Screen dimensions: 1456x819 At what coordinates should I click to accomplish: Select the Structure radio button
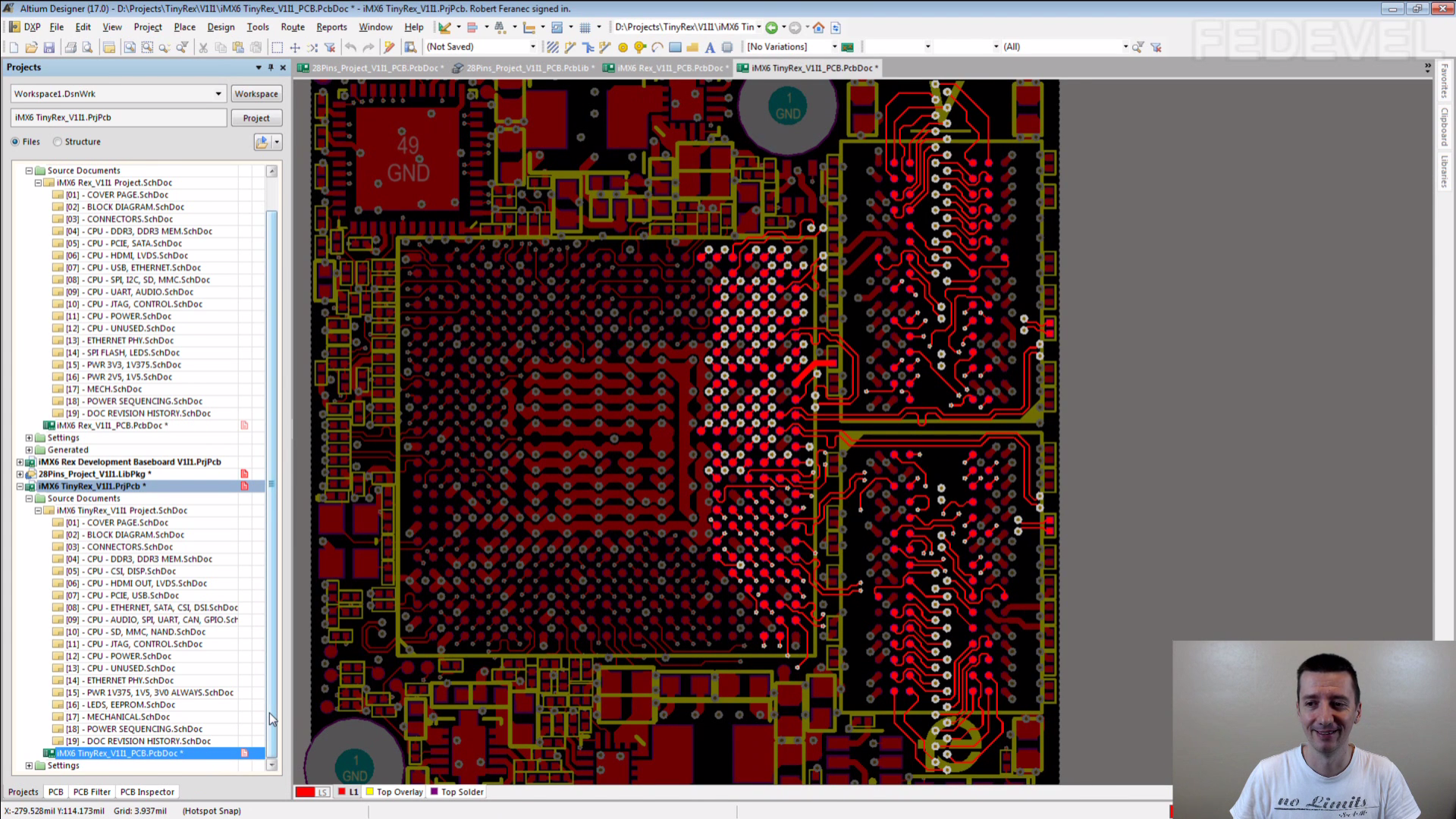tap(58, 142)
